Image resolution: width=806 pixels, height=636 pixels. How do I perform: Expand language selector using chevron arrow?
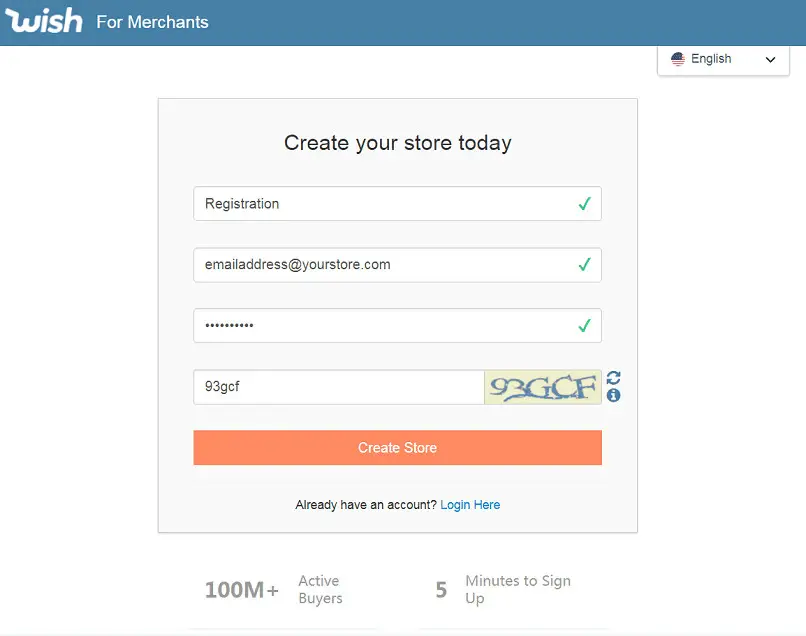click(770, 60)
